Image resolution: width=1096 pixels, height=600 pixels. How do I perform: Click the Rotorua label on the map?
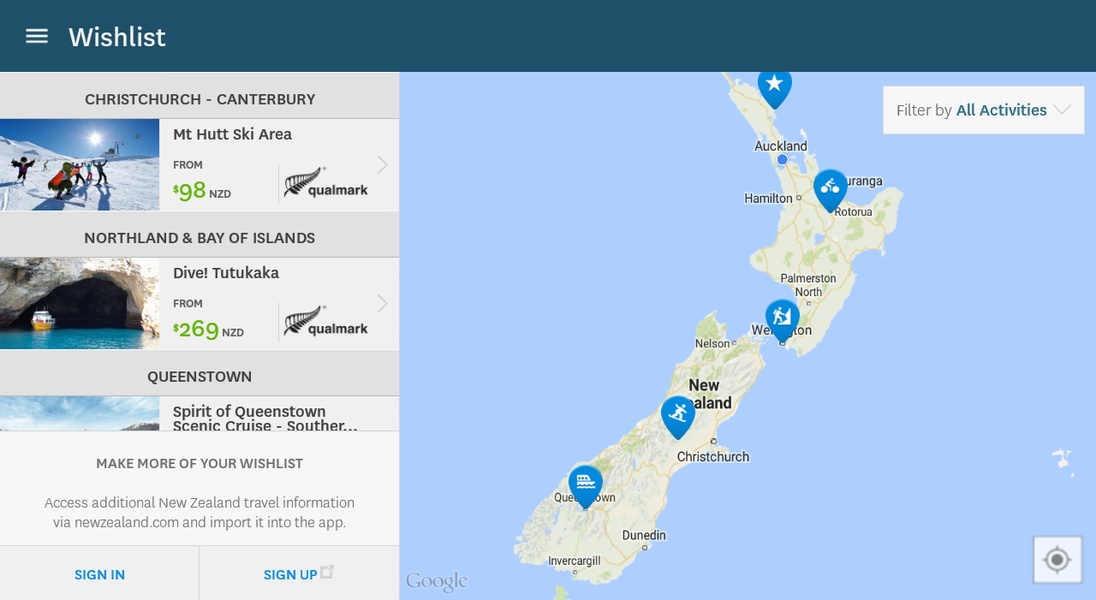point(853,211)
